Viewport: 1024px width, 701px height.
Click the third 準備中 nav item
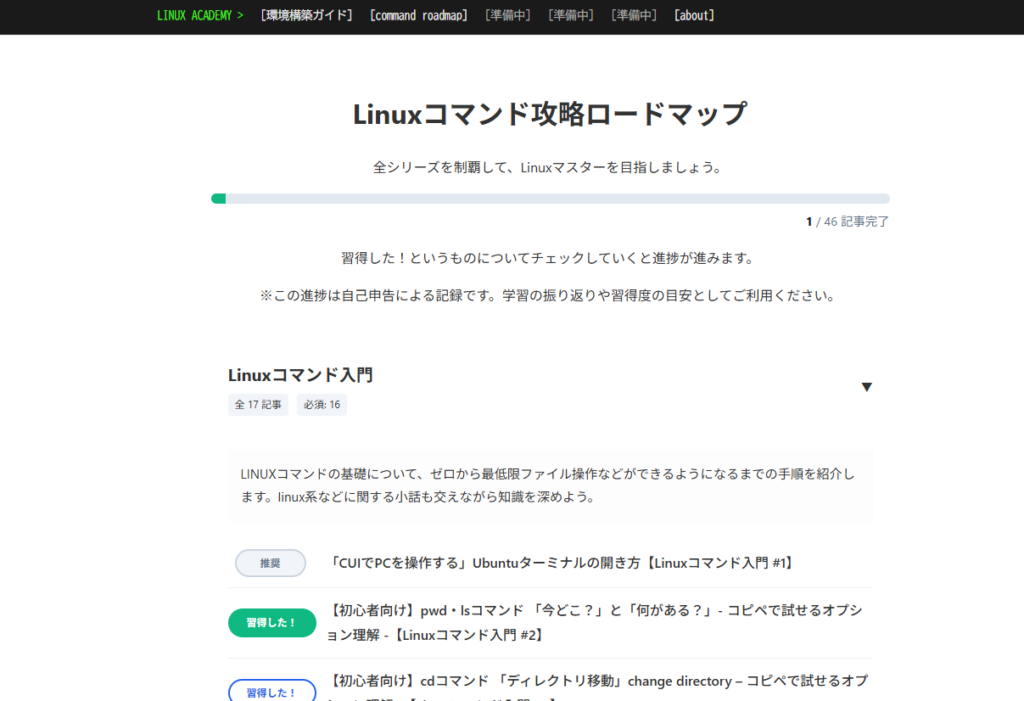pos(633,15)
